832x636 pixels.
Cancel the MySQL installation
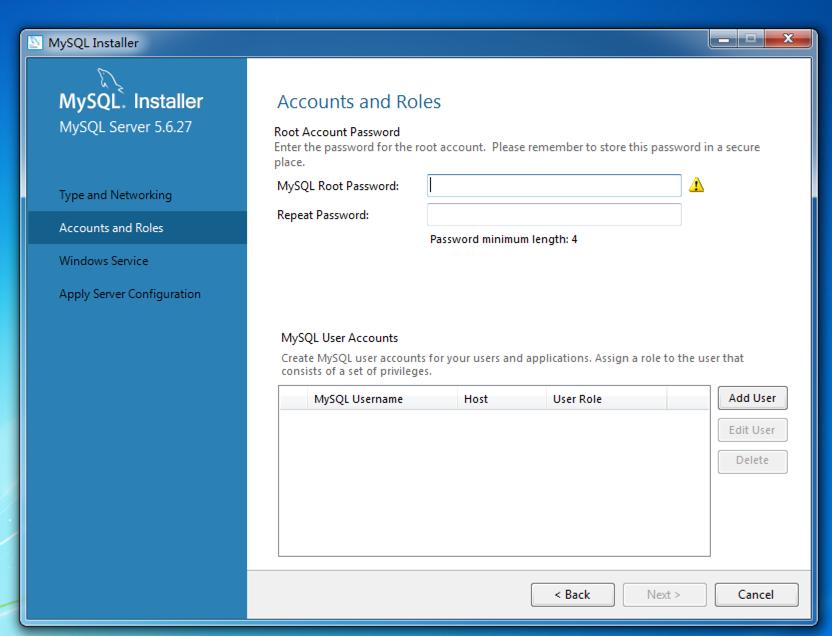click(756, 594)
